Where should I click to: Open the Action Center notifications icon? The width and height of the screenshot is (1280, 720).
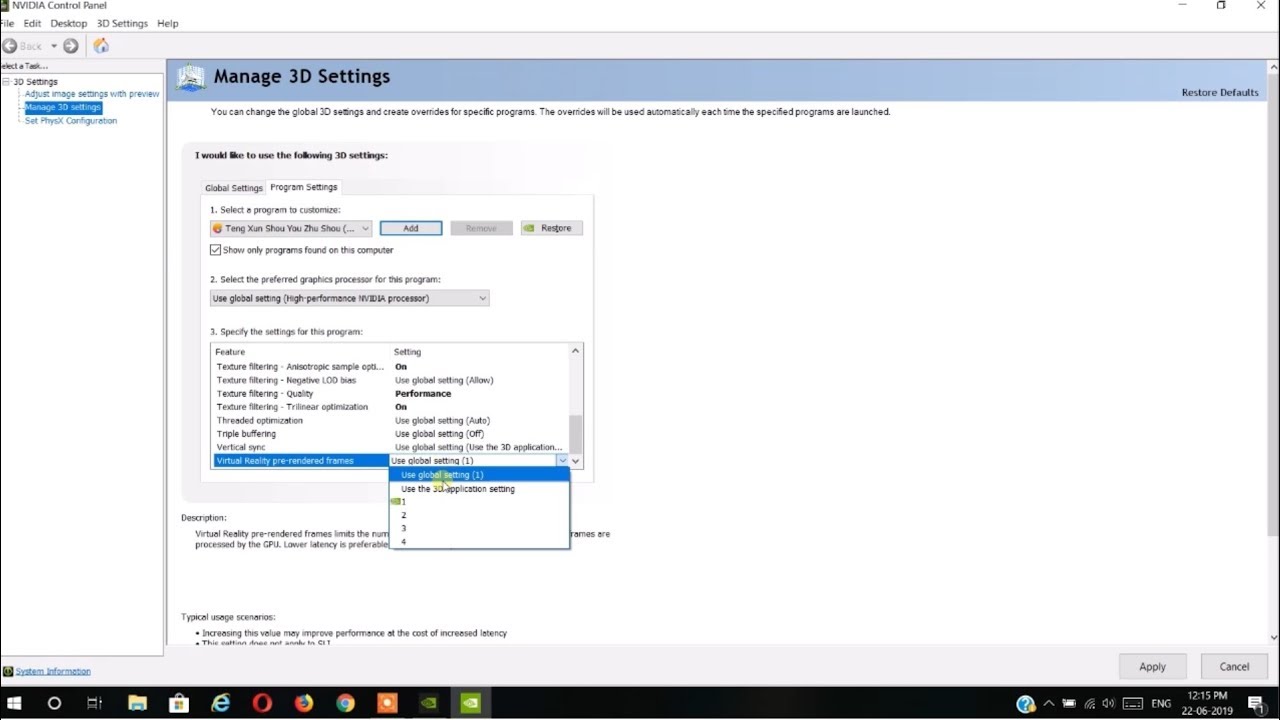(1257, 704)
